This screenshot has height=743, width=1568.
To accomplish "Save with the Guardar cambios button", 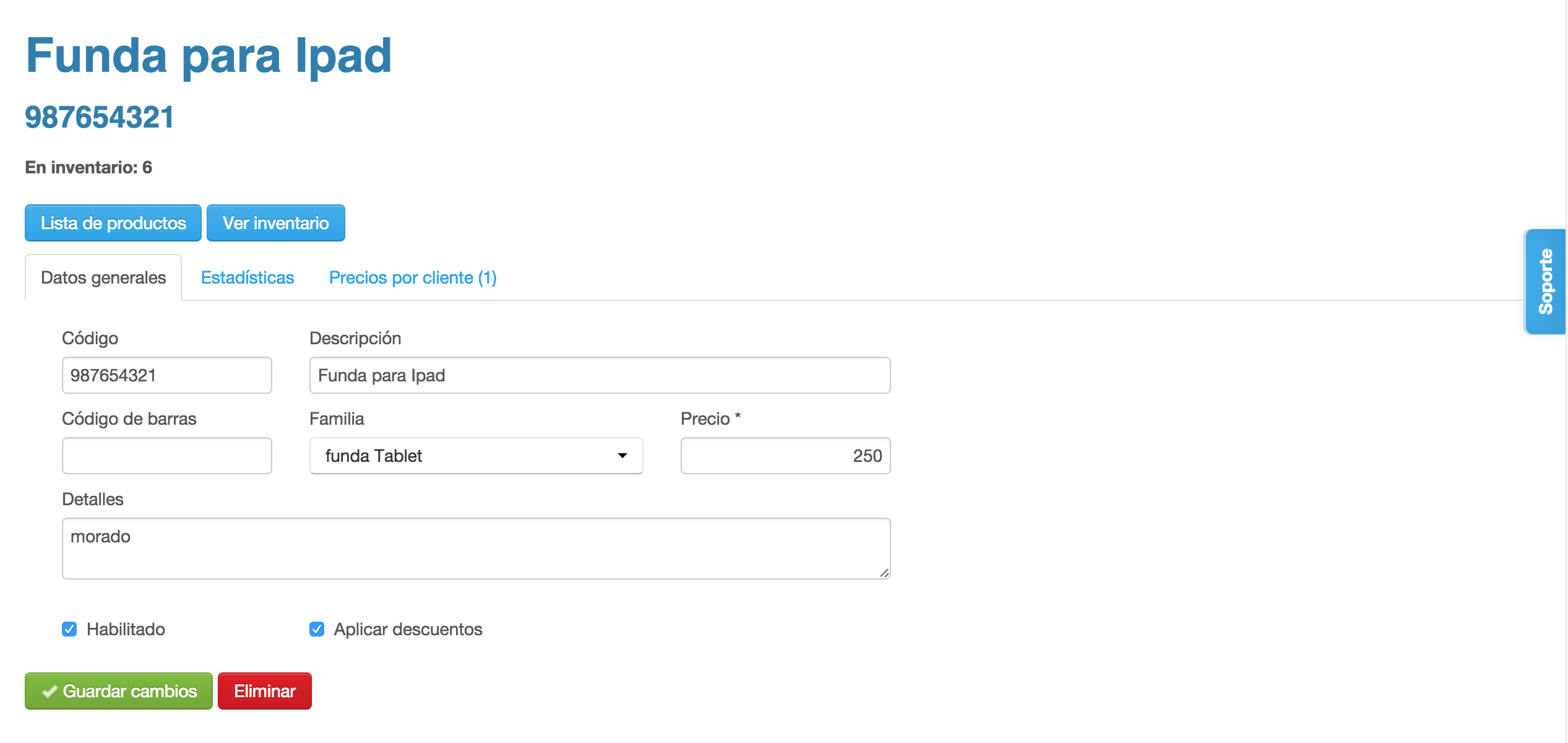I will click(x=119, y=691).
